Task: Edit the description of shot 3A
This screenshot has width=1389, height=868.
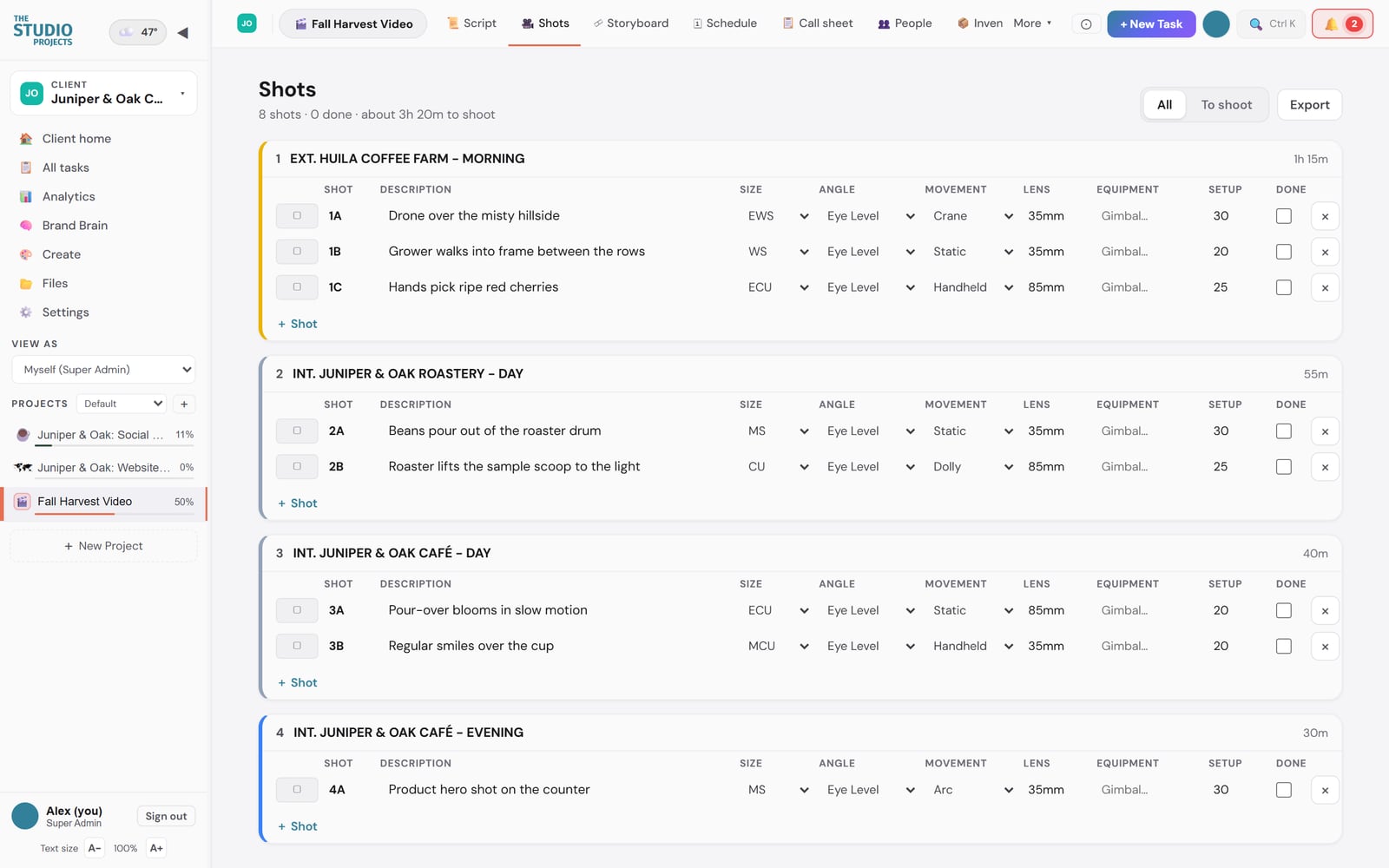Action: [556, 610]
